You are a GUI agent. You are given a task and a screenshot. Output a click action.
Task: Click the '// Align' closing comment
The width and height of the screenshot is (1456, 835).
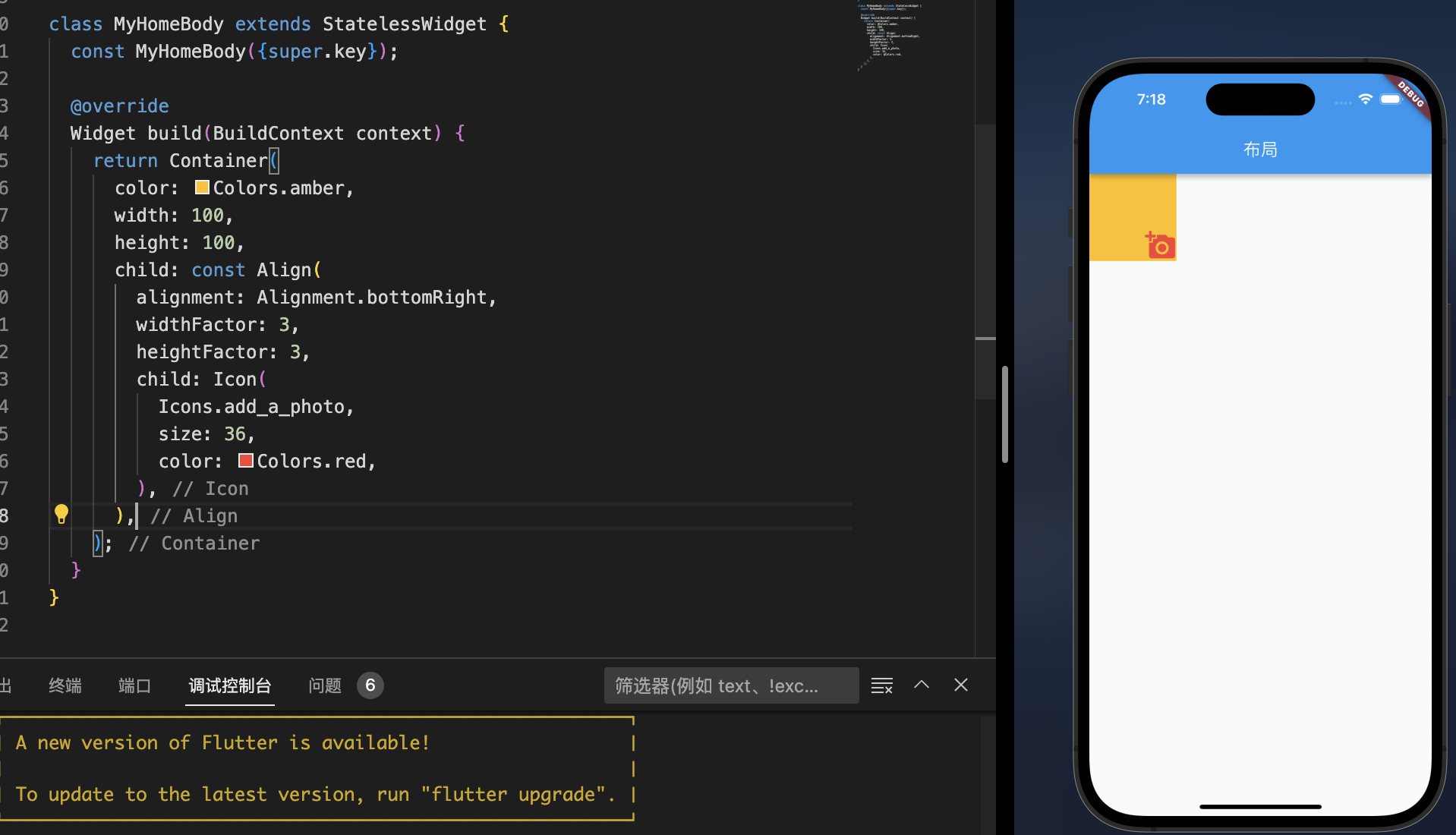point(194,515)
